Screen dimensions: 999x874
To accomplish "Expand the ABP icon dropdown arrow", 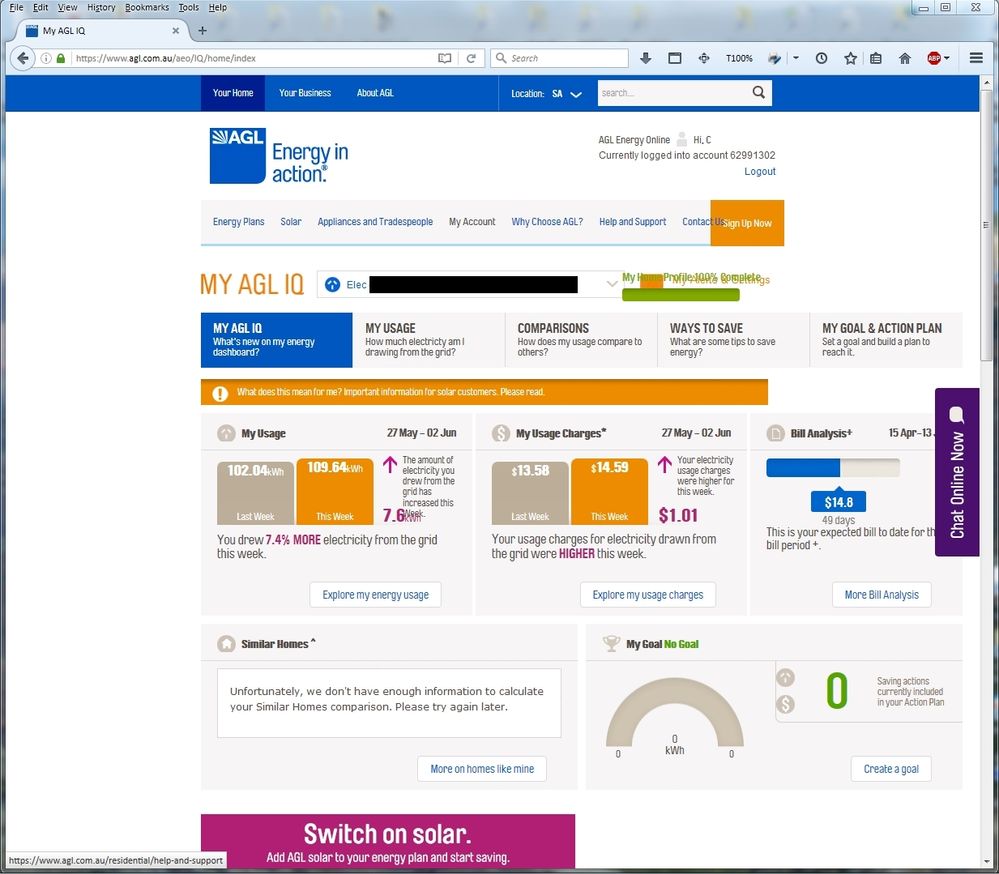I will pyautogui.click(x=947, y=58).
